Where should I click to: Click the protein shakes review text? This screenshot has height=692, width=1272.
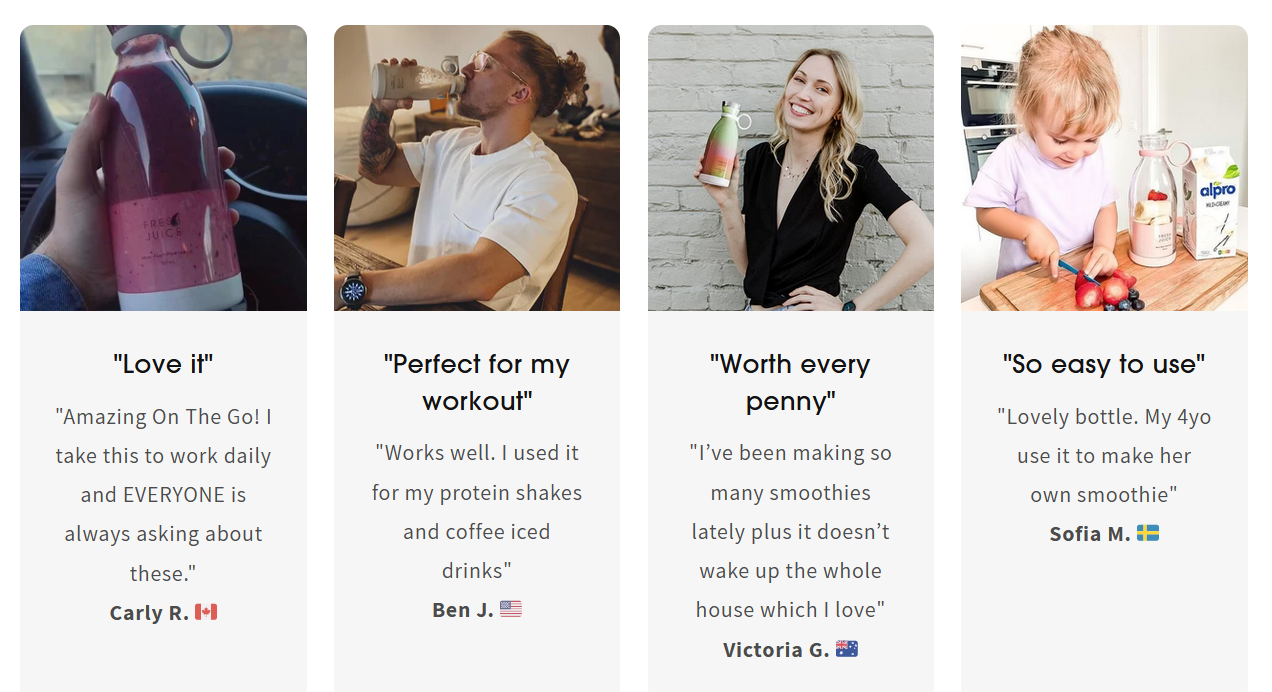pos(477,512)
